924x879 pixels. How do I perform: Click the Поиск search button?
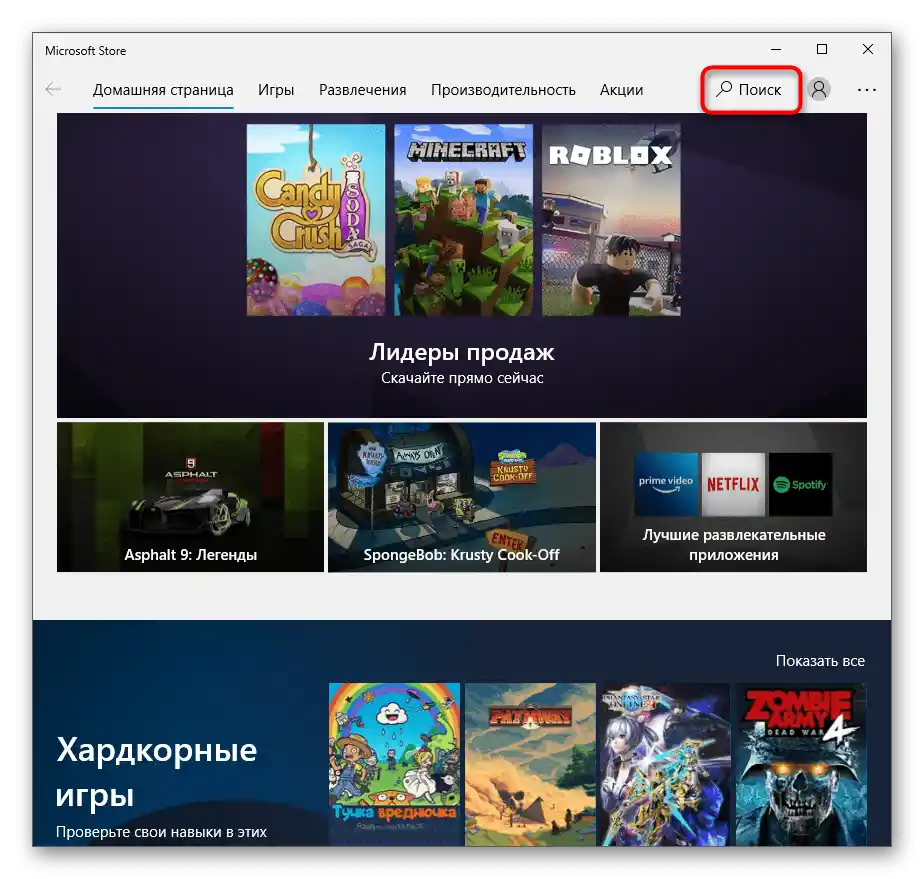coord(750,90)
